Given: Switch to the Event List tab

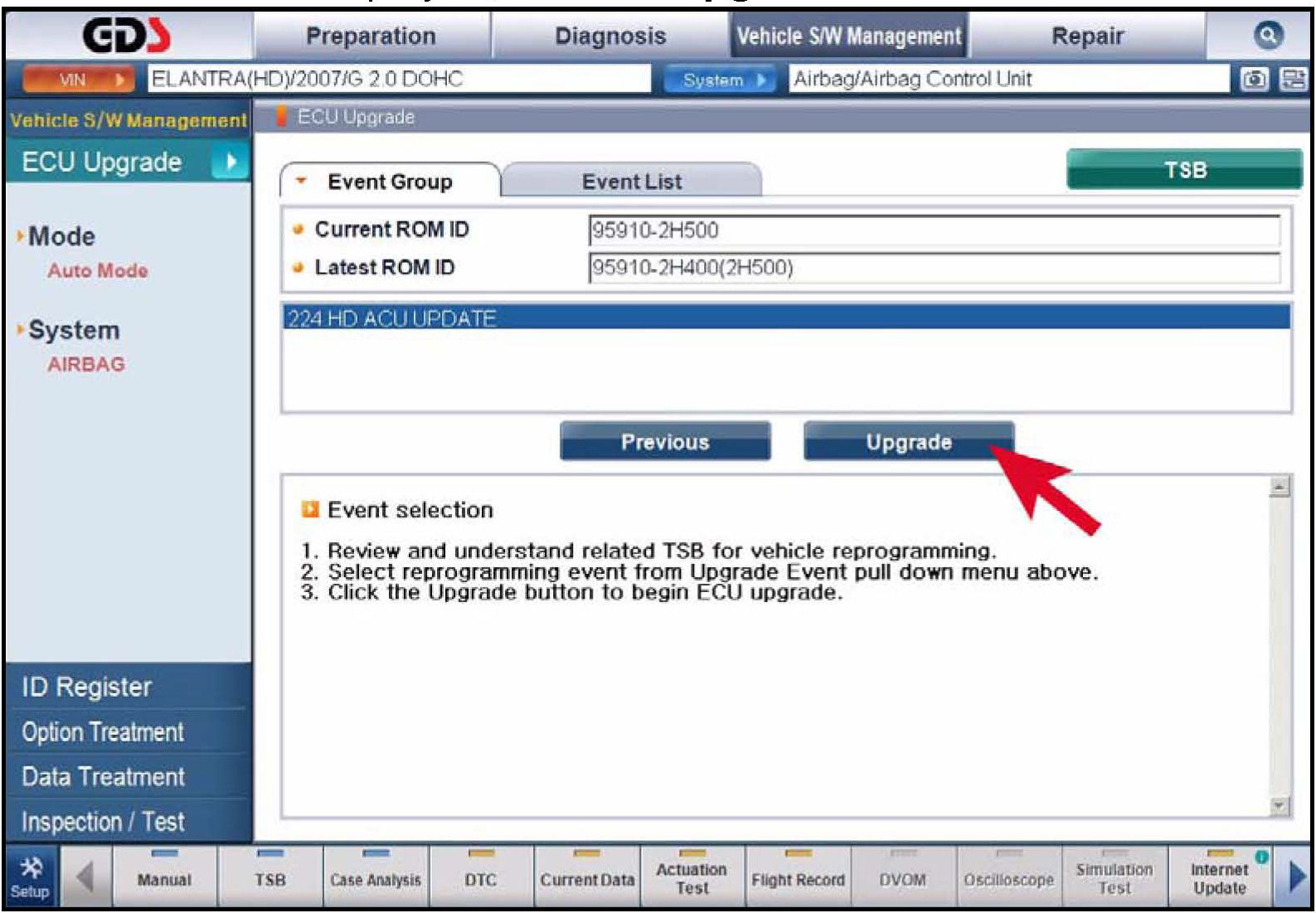Looking at the screenshot, I should (632, 182).
